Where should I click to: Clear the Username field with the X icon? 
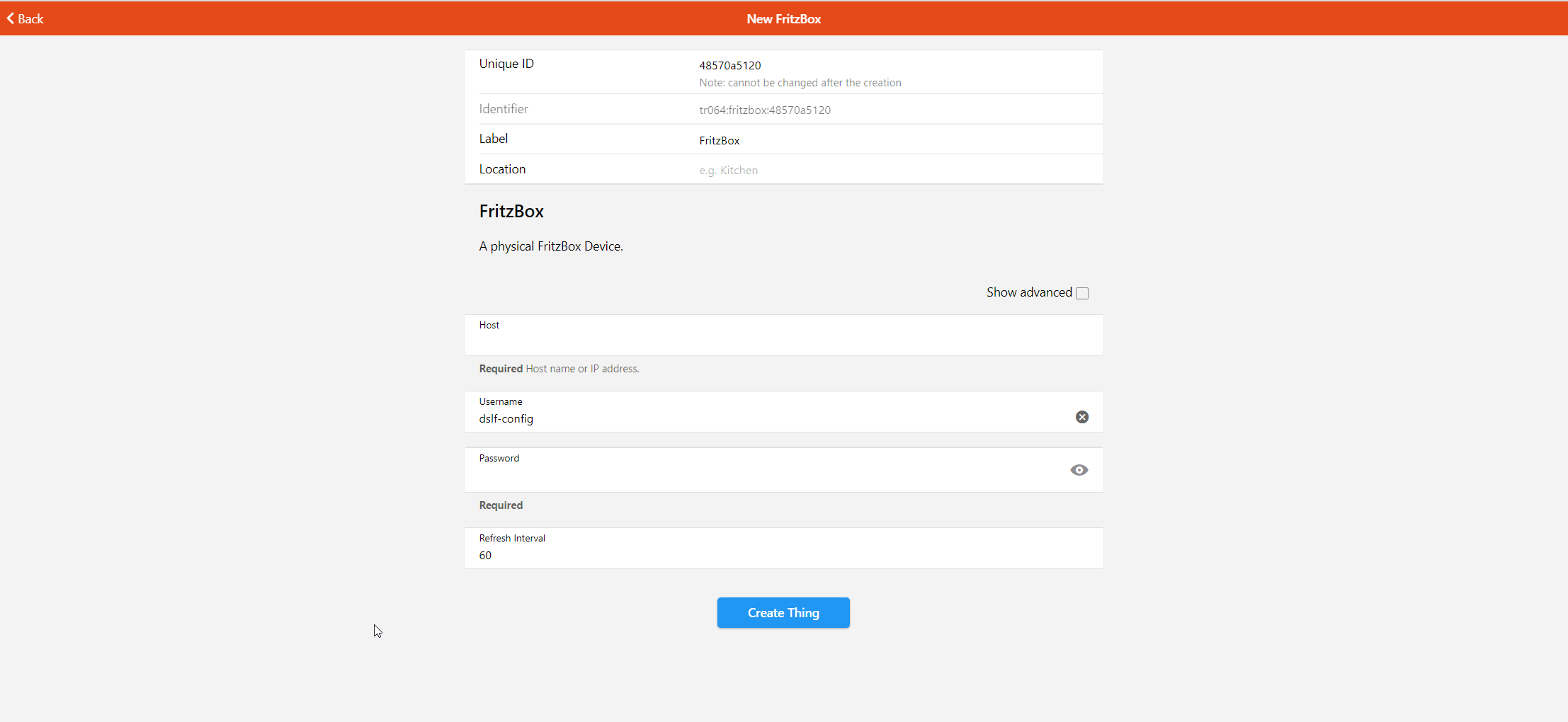pos(1081,417)
